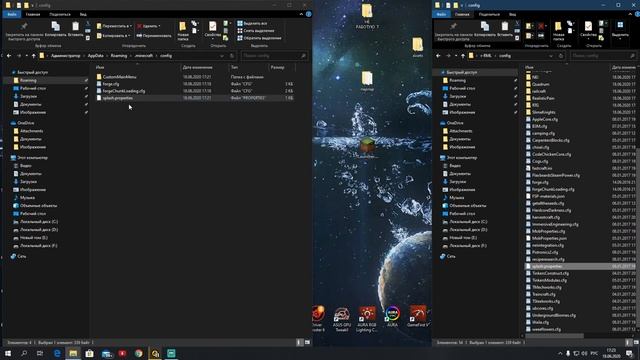Open Chrome from the taskbar

pyautogui.click(x=138, y=353)
